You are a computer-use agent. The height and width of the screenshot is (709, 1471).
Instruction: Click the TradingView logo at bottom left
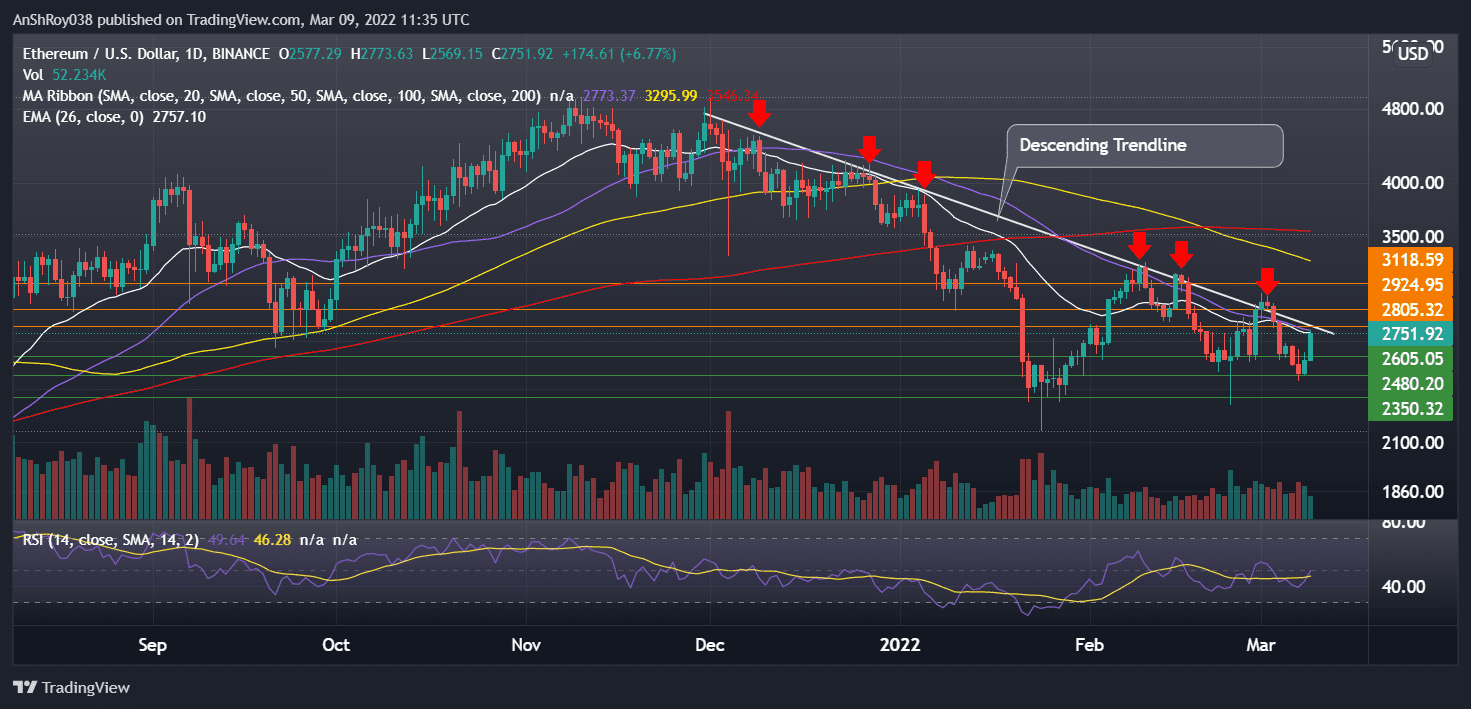[70, 687]
